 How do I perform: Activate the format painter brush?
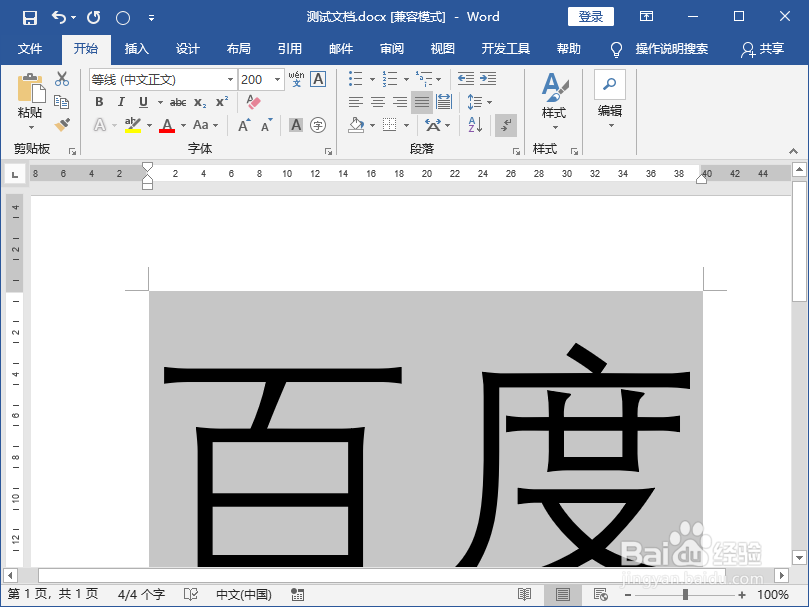tap(62, 124)
